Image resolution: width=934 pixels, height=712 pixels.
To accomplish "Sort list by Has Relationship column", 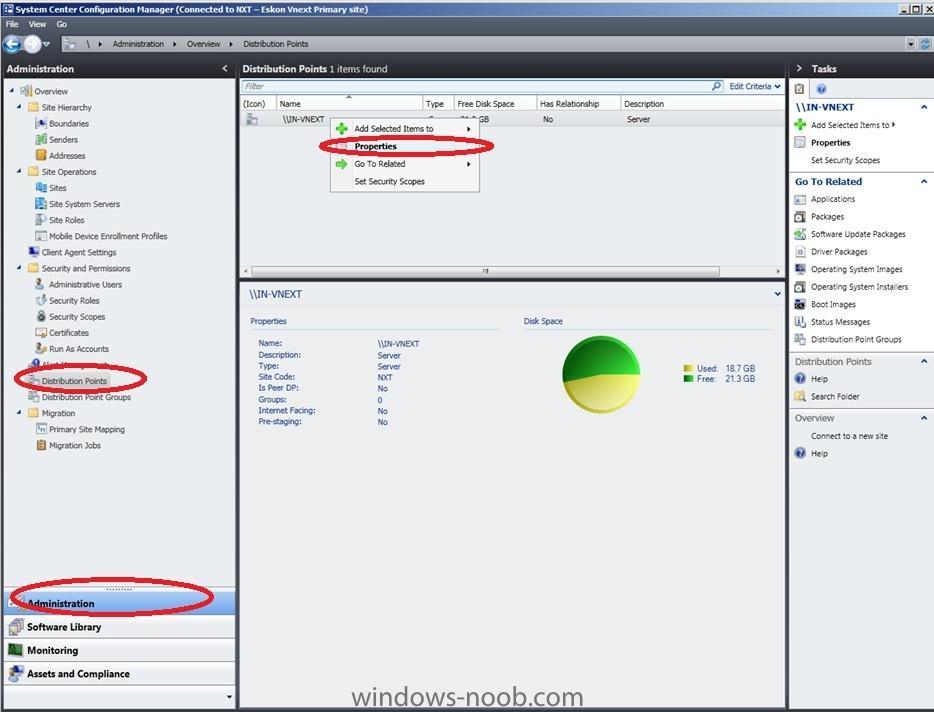I will (578, 104).
